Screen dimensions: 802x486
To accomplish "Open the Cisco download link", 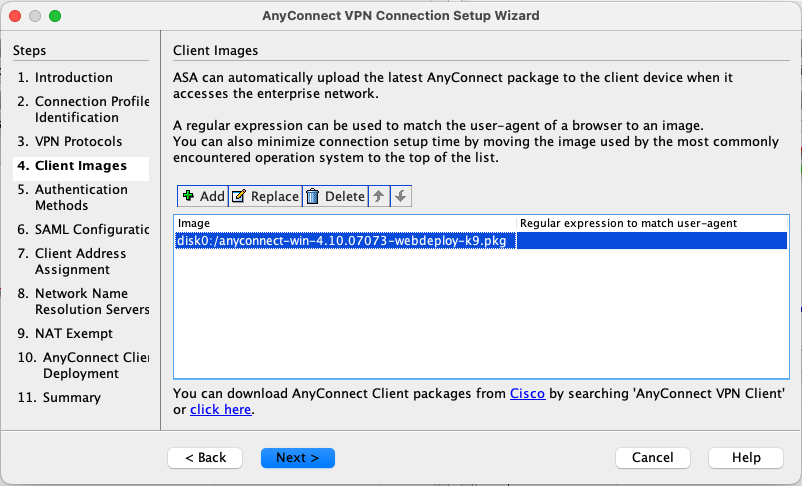I will coord(527,393).
